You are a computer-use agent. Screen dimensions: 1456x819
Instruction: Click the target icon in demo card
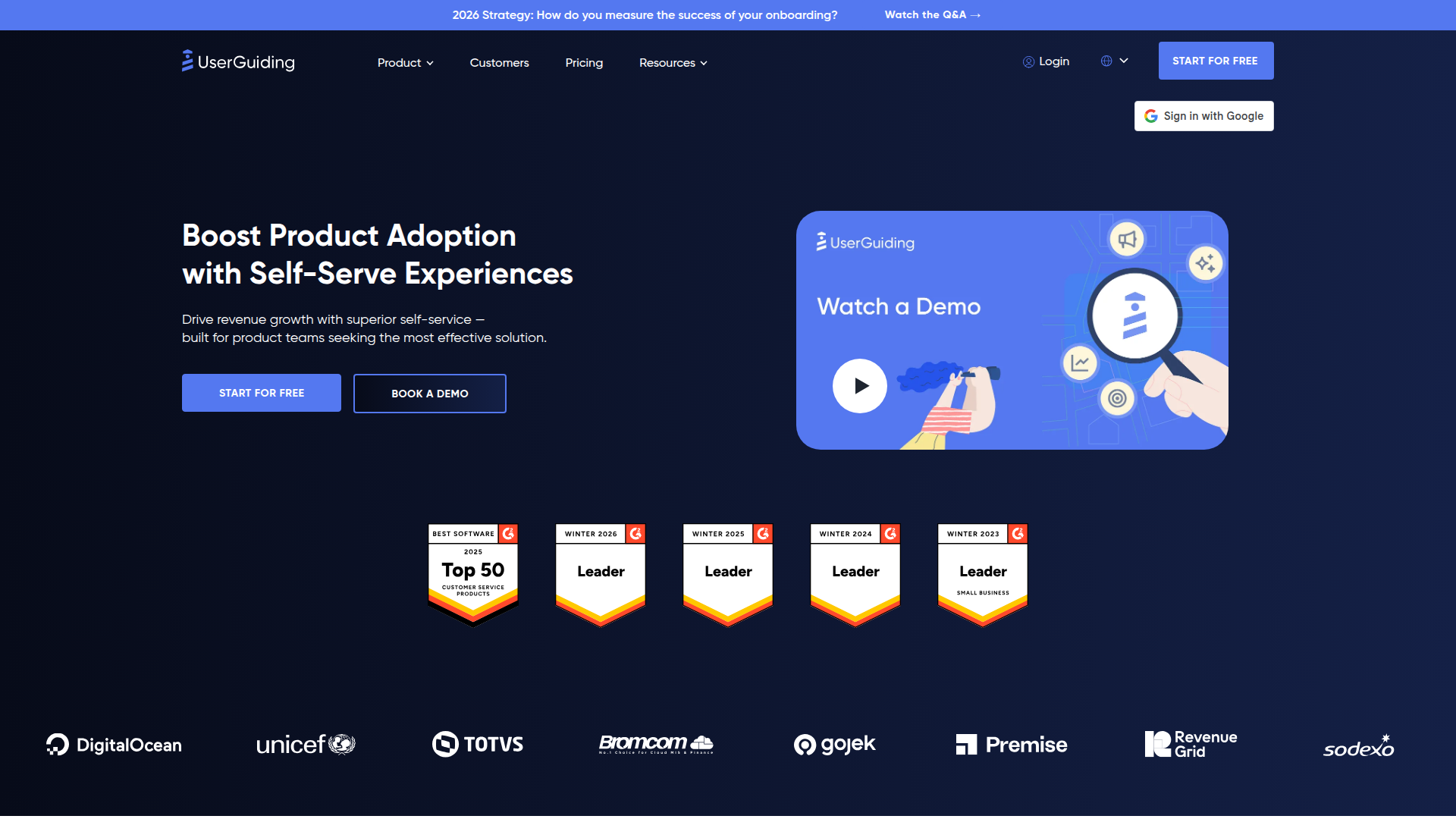(x=1117, y=398)
